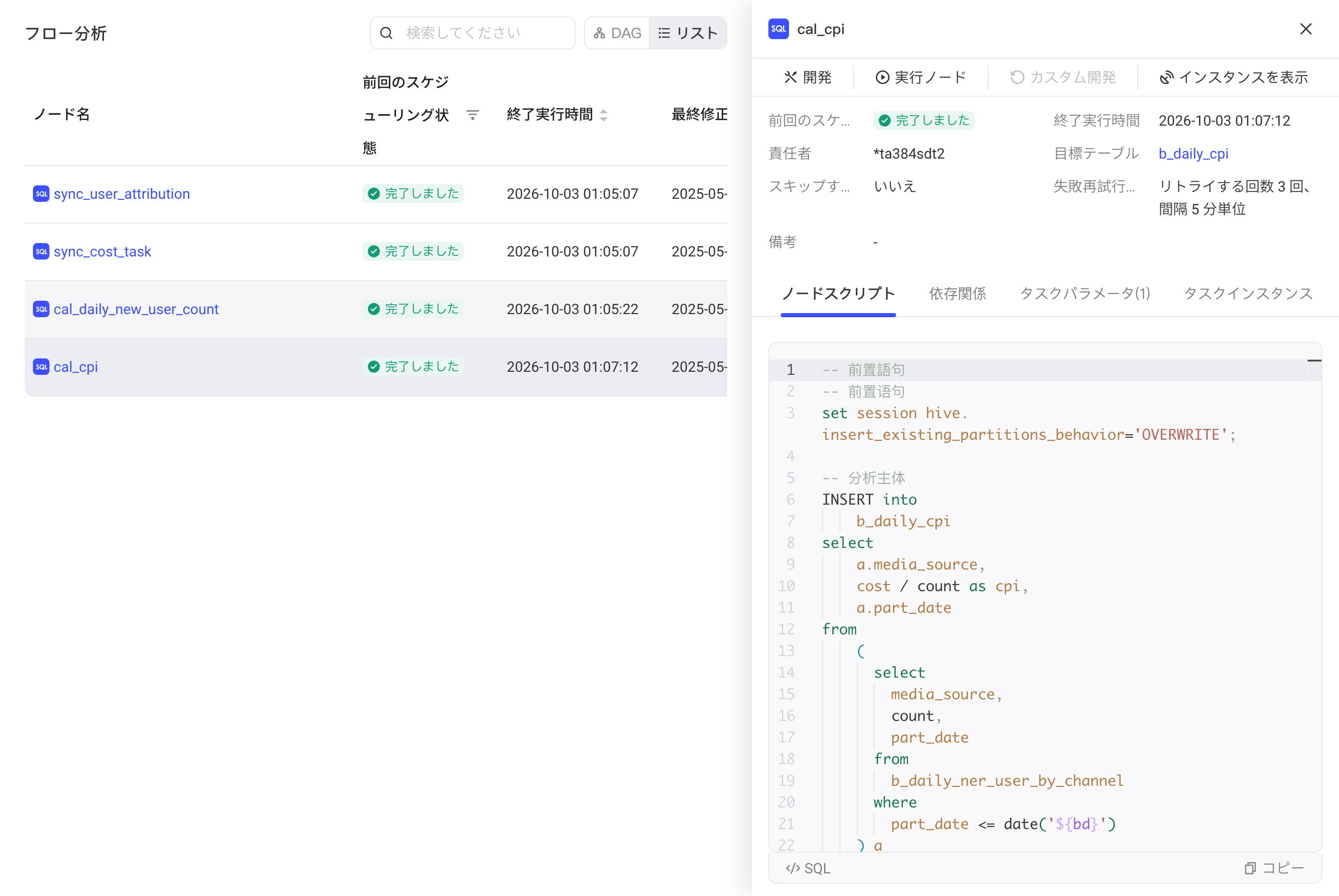This screenshot has width=1339, height=896.
Task: Click the ノード名 column header
Action: point(62,114)
